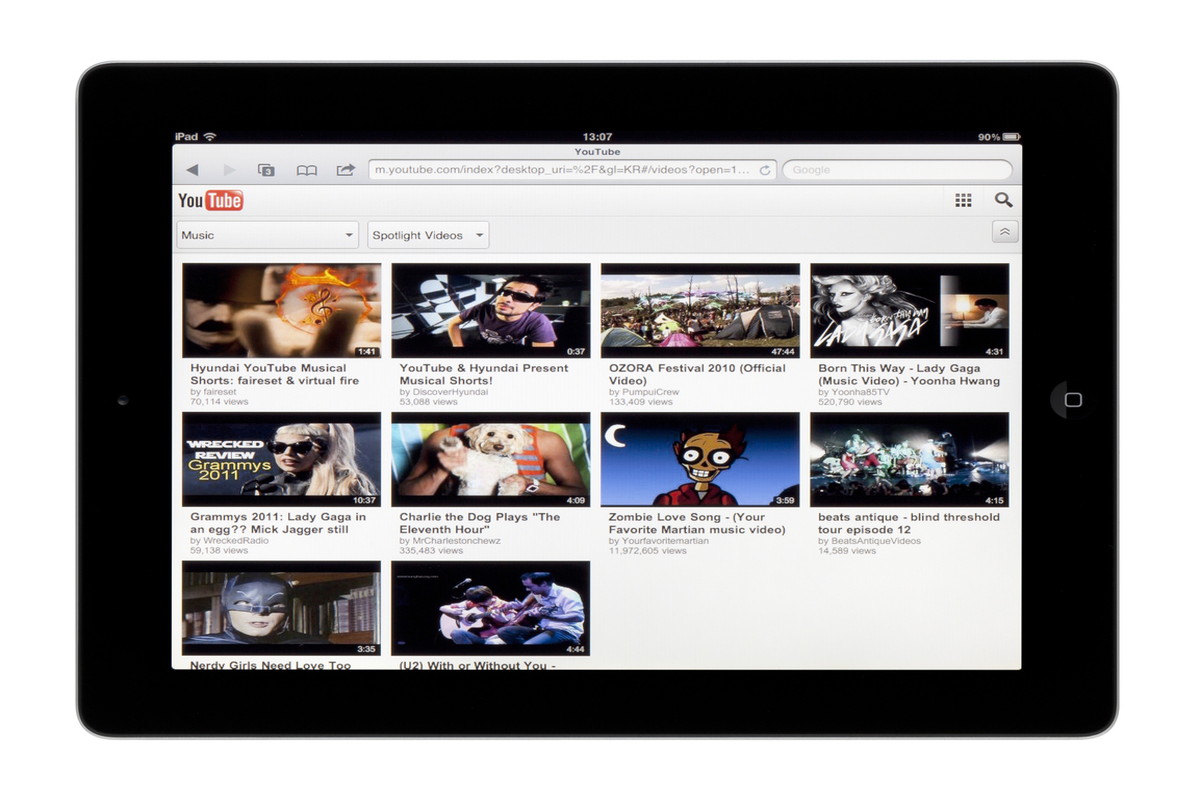Click uploader name PumpuiCrew

[x=650, y=392]
